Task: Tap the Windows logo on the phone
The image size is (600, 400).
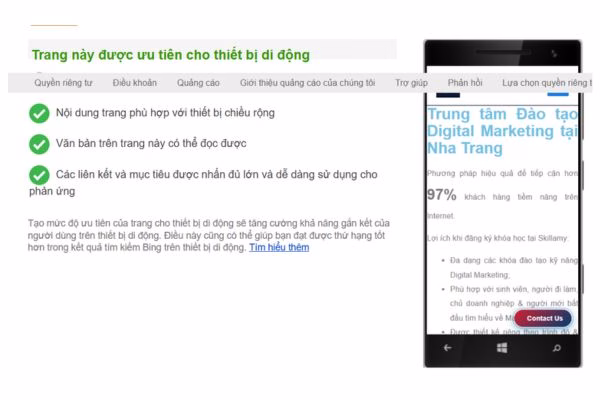Action: (502, 348)
